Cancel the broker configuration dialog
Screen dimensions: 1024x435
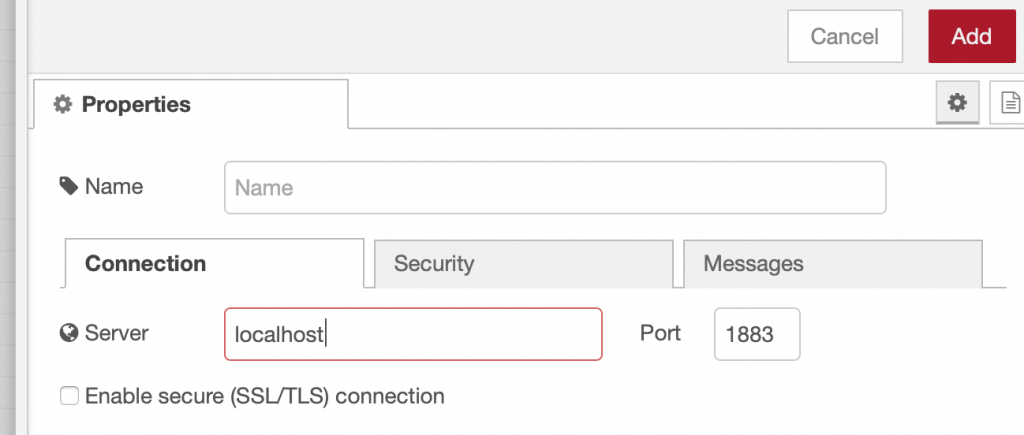point(845,37)
